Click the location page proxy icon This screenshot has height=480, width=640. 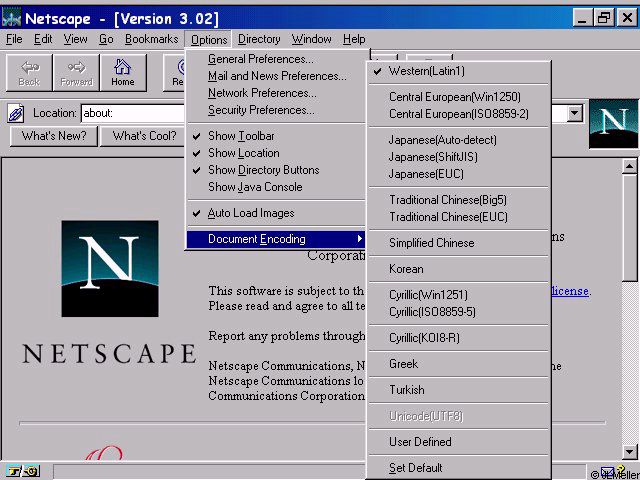point(16,113)
